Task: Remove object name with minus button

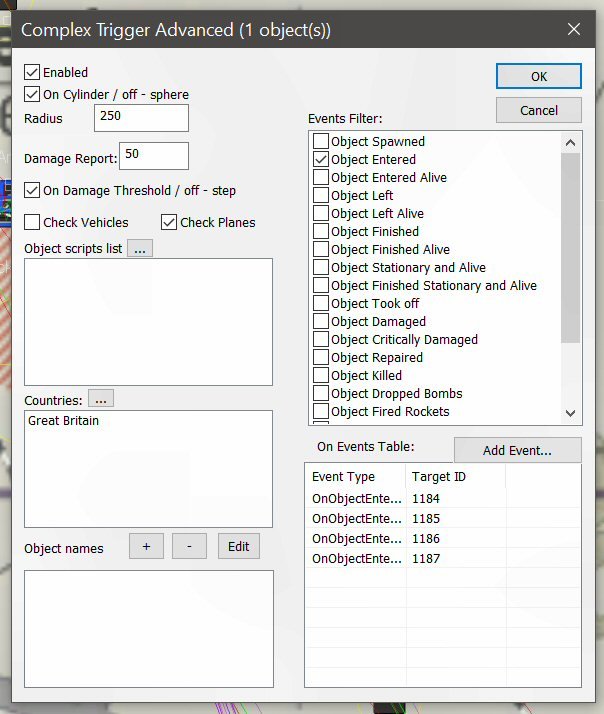Action: coord(189,546)
